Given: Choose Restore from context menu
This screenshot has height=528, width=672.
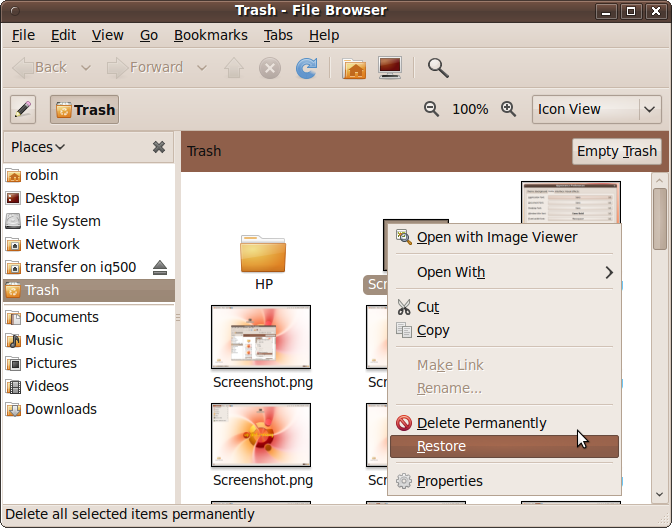Looking at the screenshot, I should coord(504,446).
